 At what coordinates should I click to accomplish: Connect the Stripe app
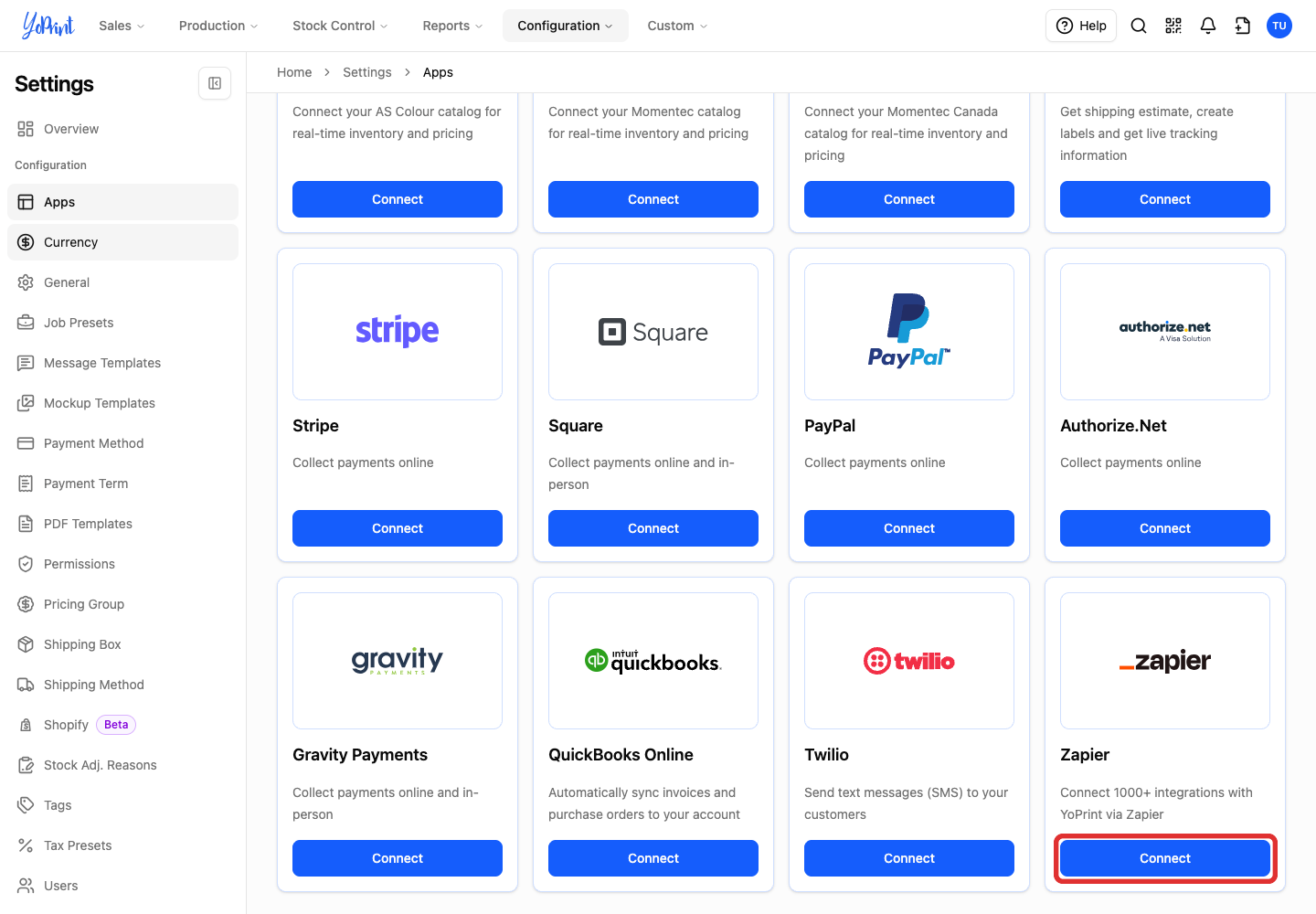pos(398,528)
